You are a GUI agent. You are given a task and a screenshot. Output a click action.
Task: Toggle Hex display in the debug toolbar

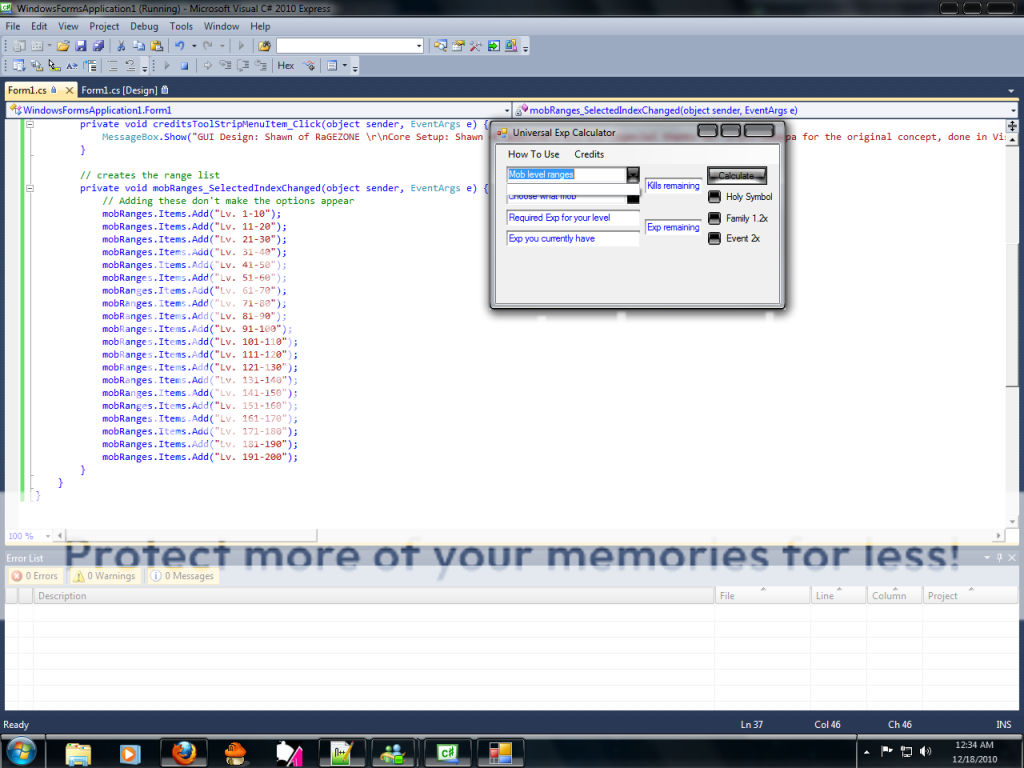pyautogui.click(x=287, y=66)
